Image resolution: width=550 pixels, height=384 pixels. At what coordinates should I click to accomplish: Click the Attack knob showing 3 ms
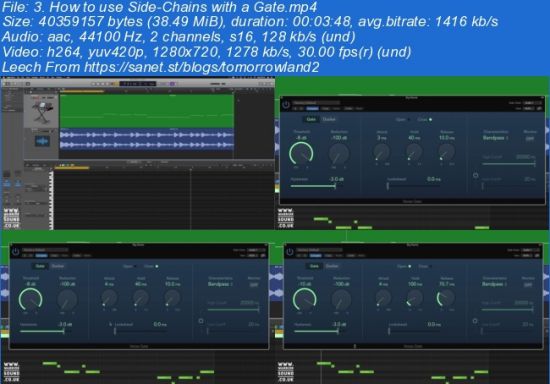[x=382, y=152]
